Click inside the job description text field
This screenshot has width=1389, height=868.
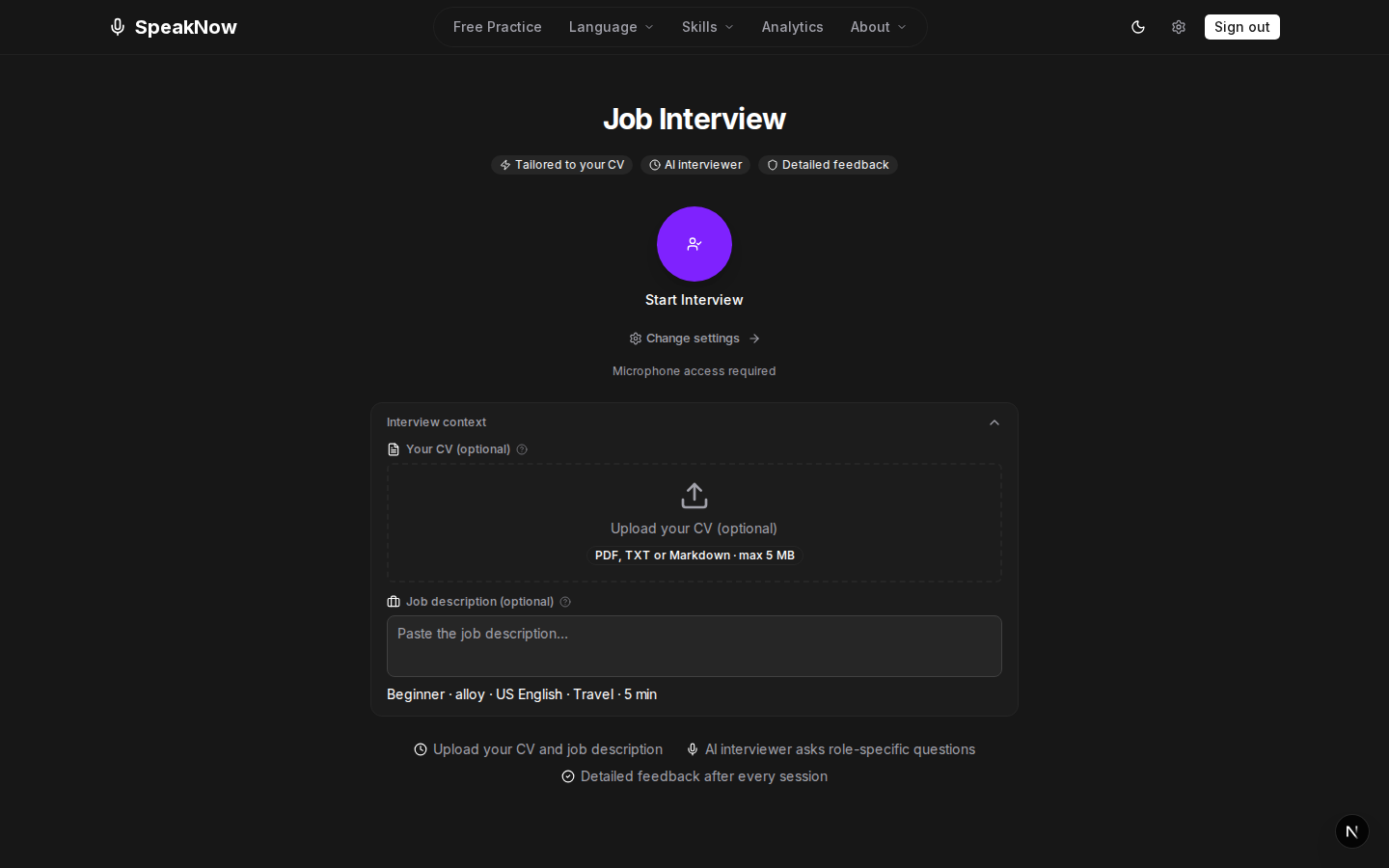pyautogui.click(x=694, y=646)
